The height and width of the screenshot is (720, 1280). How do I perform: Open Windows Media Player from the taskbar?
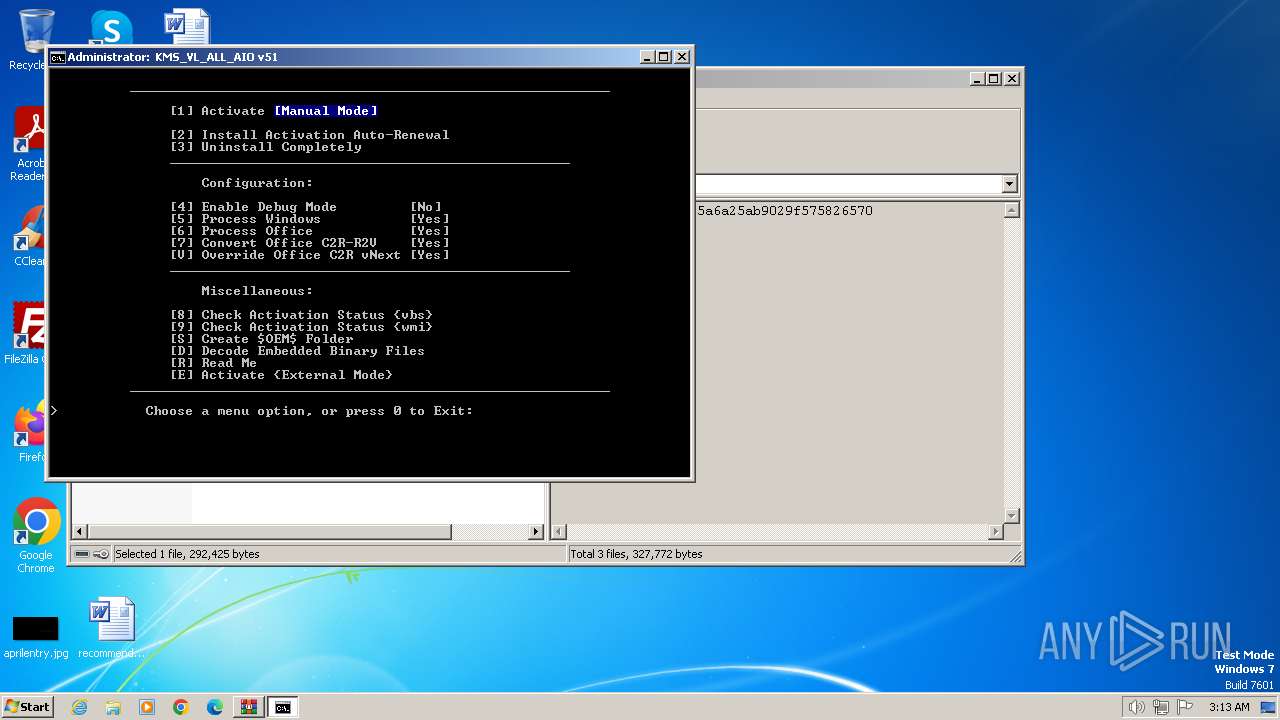point(147,707)
